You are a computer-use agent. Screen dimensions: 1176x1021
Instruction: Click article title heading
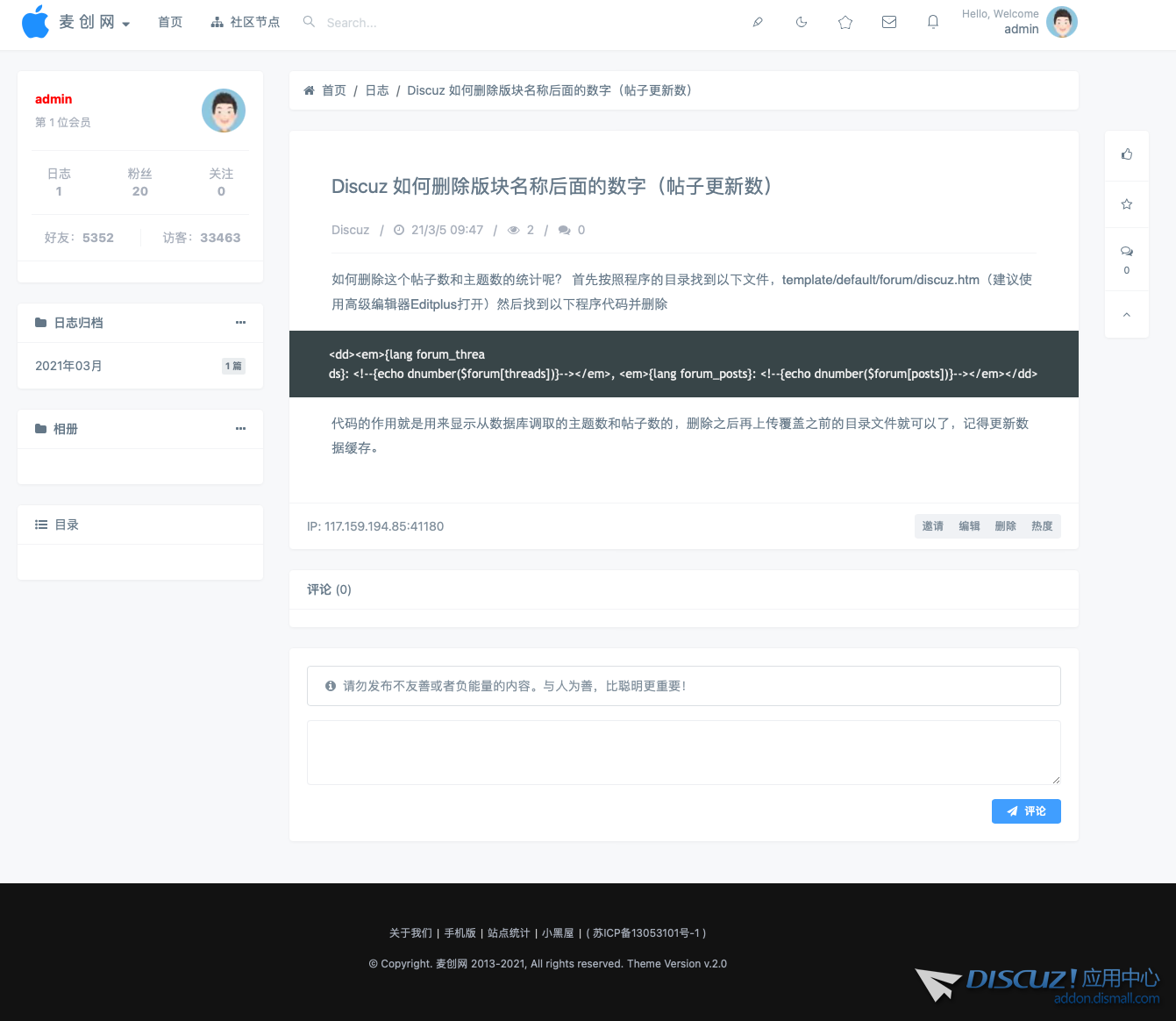point(552,186)
